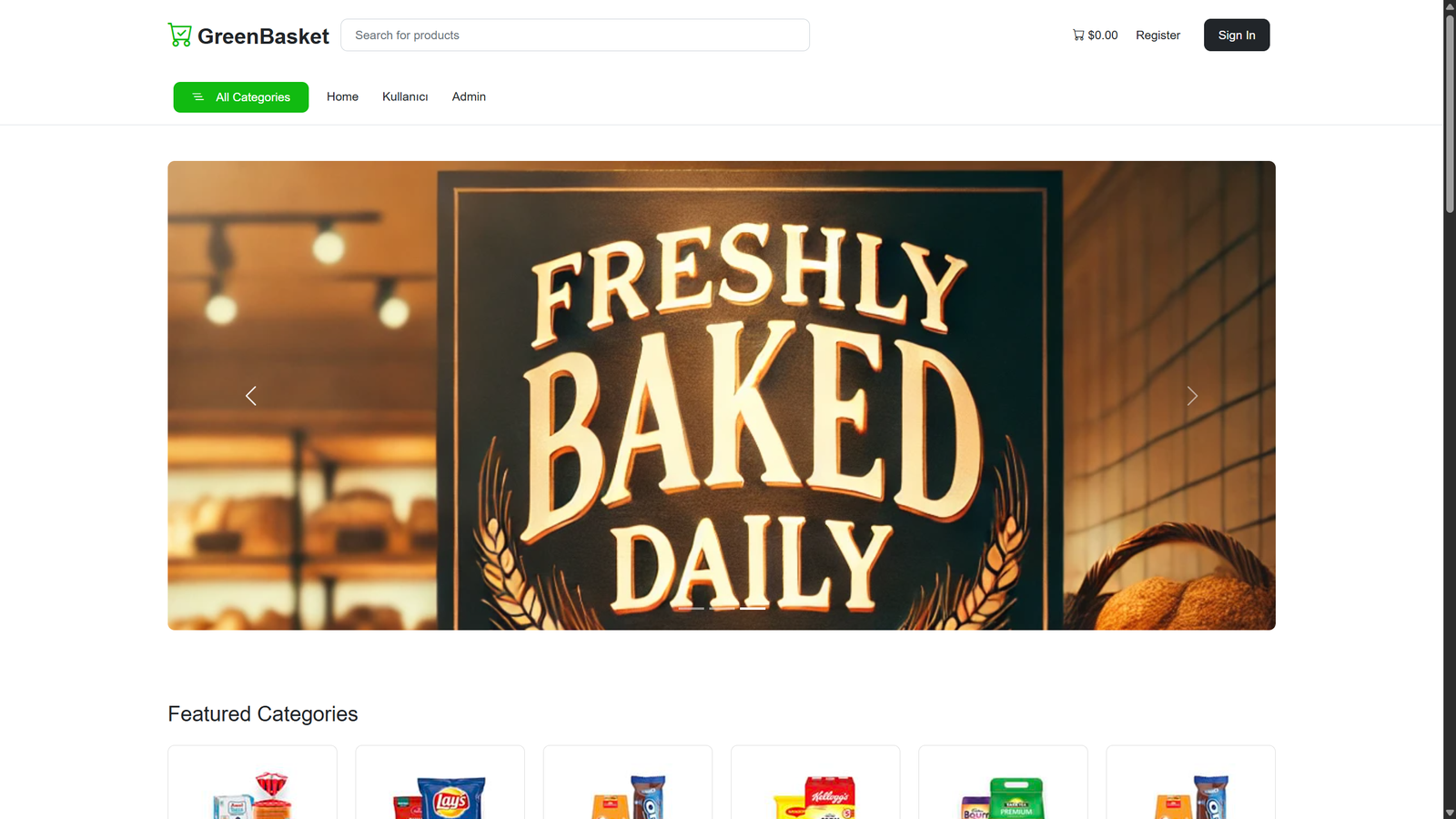This screenshot has width=1456, height=819.
Task: Focus the Search for products field
Action: [x=575, y=35]
